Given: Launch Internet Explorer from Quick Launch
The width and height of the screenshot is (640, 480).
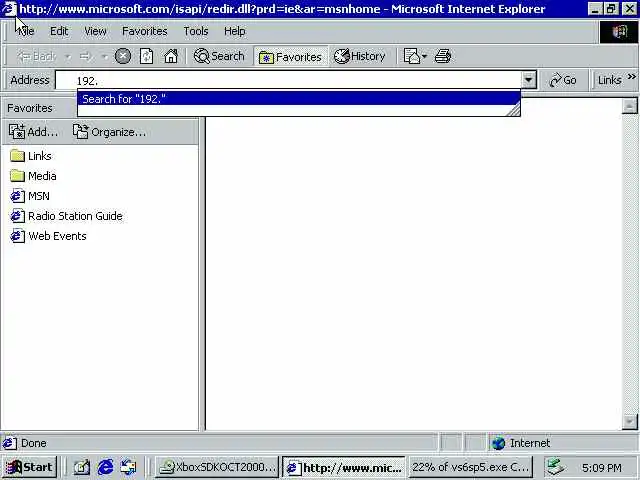Looking at the screenshot, I should pyautogui.click(x=105, y=467).
